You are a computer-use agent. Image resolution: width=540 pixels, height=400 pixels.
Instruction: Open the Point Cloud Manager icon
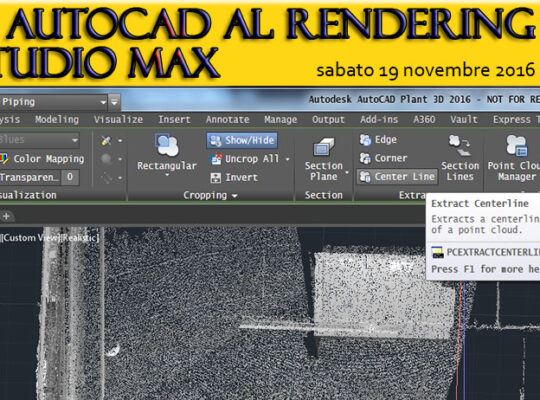516,146
